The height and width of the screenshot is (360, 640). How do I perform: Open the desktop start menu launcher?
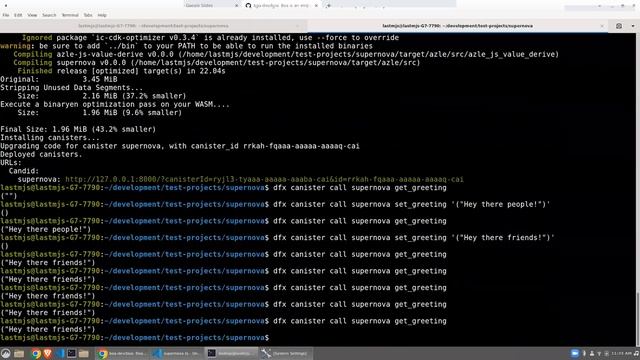coord(5,353)
